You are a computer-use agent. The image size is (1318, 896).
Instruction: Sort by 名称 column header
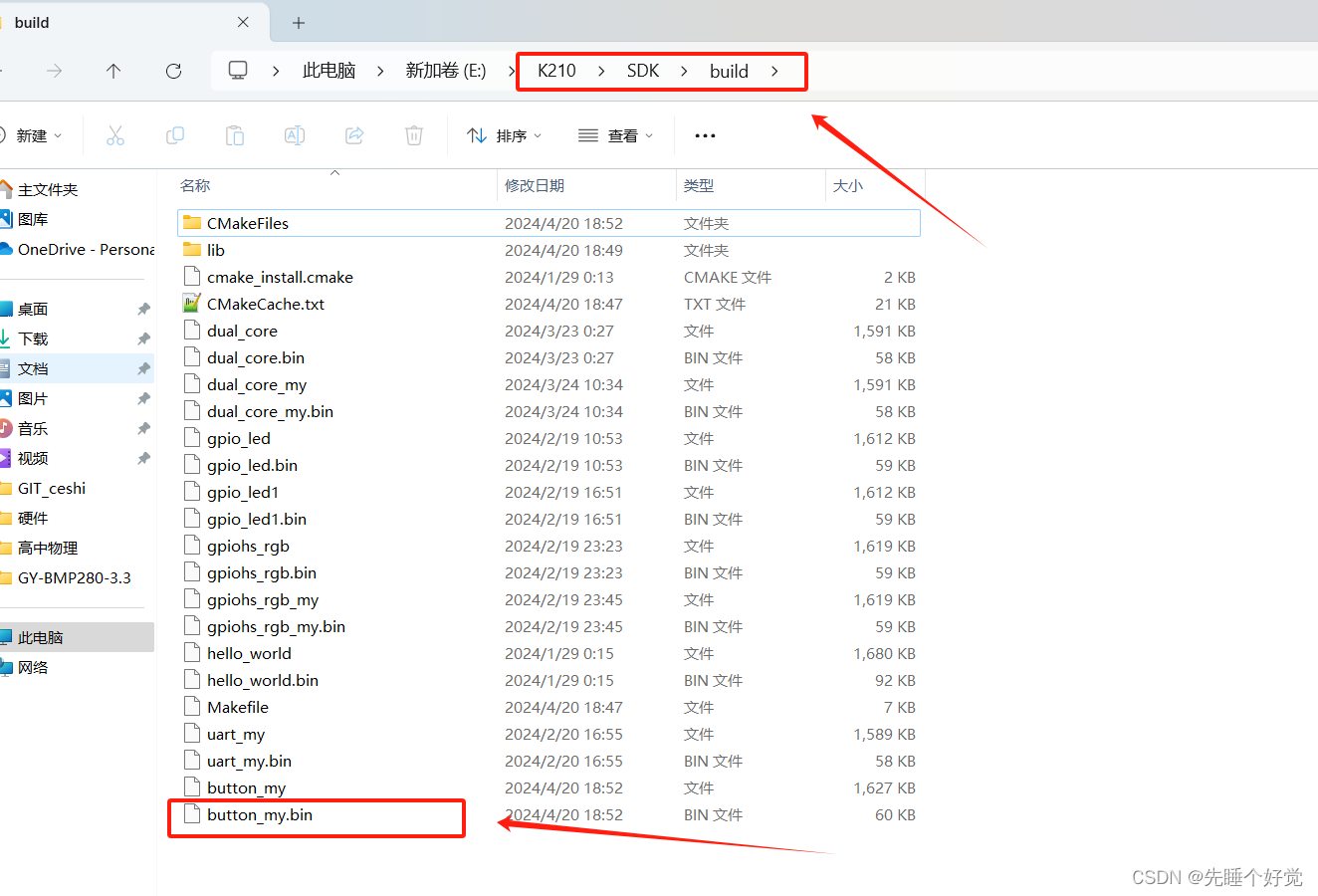(x=195, y=185)
